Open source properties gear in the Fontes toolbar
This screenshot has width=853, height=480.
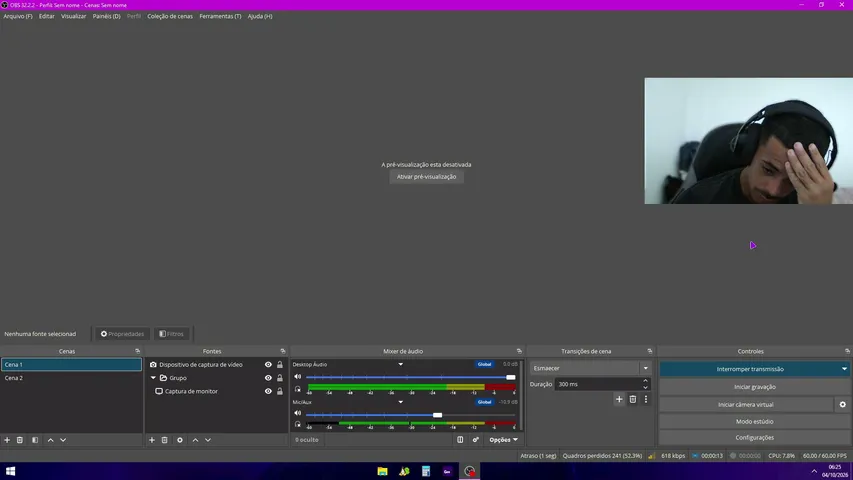click(180, 440)
